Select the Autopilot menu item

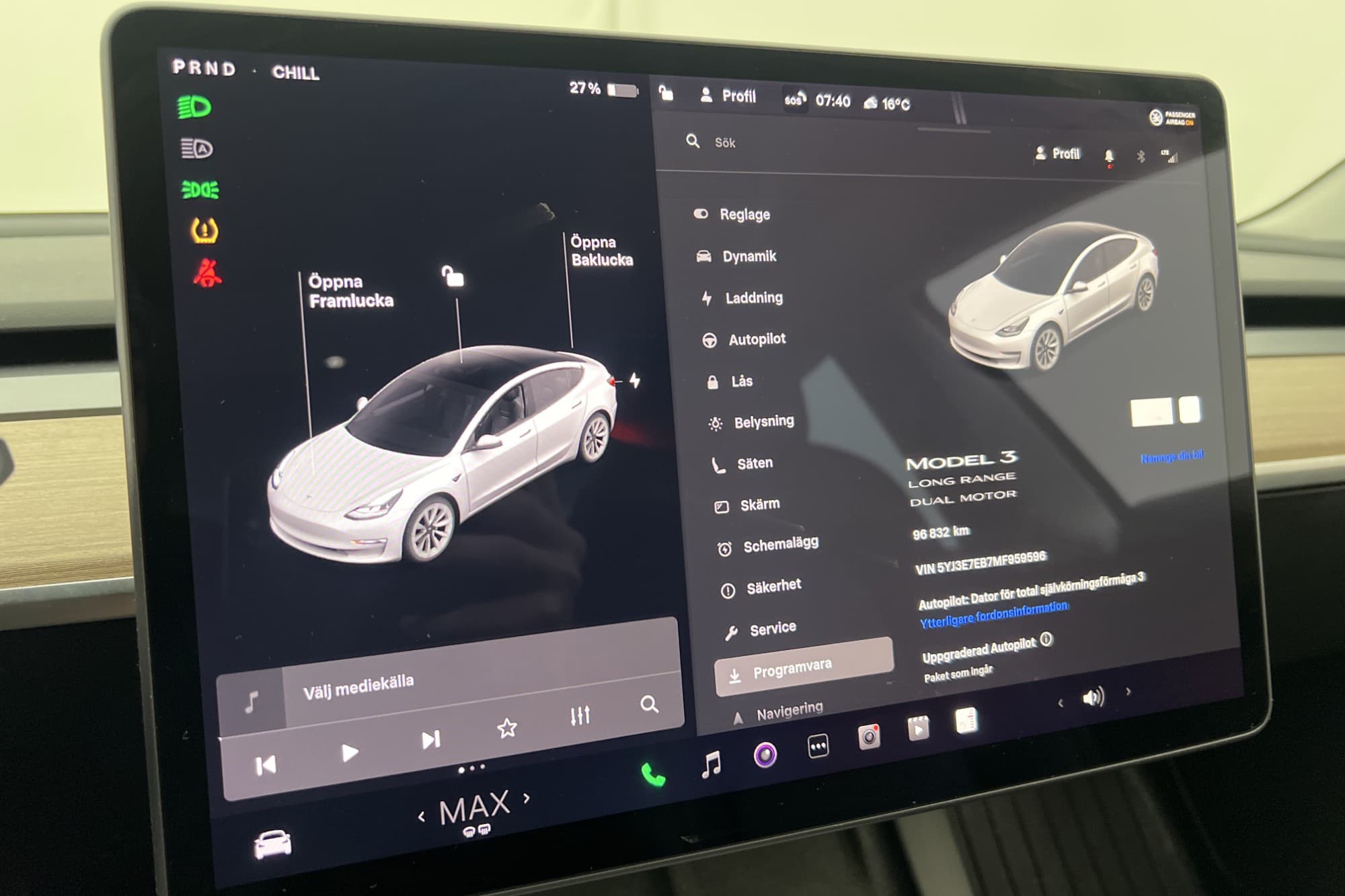(757, 339)
